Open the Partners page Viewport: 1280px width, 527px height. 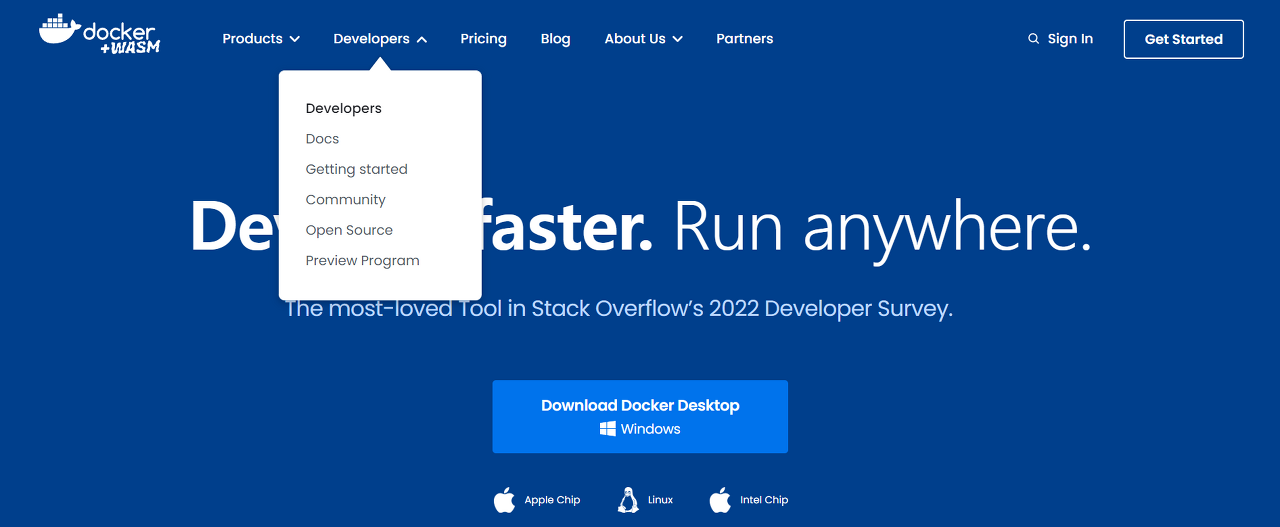coord(745,39)
